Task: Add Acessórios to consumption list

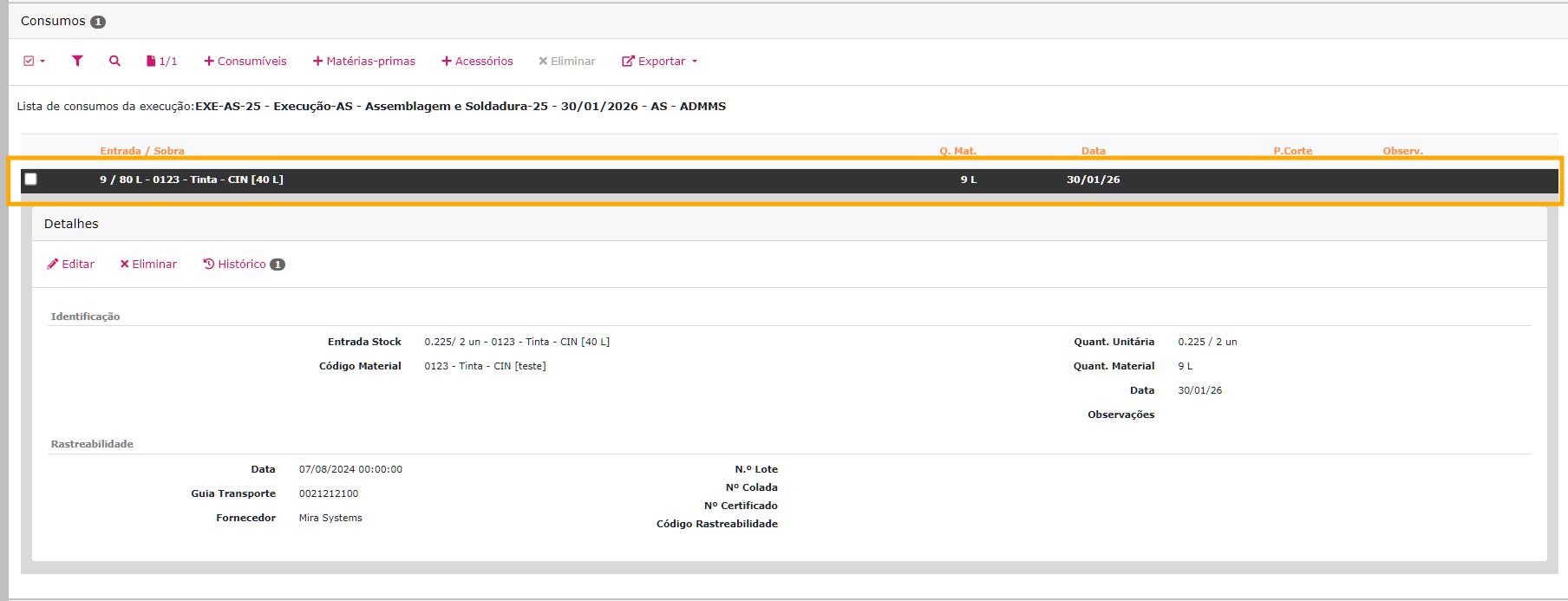Action: point(477,61)
